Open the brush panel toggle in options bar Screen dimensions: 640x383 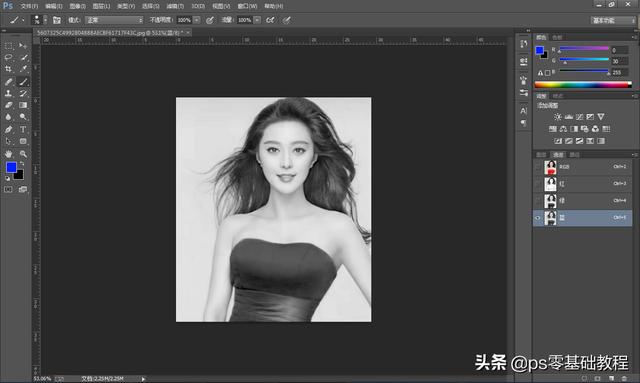pyautogui.click(x=57, y=20)
